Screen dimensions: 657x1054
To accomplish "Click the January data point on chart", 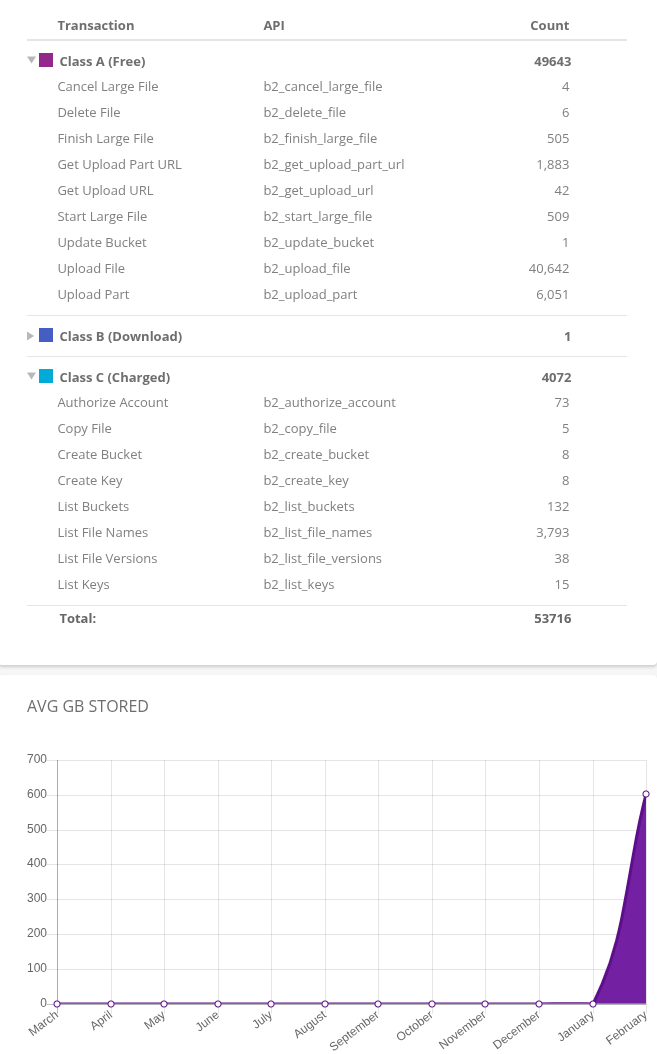I will pos(593,1003).
